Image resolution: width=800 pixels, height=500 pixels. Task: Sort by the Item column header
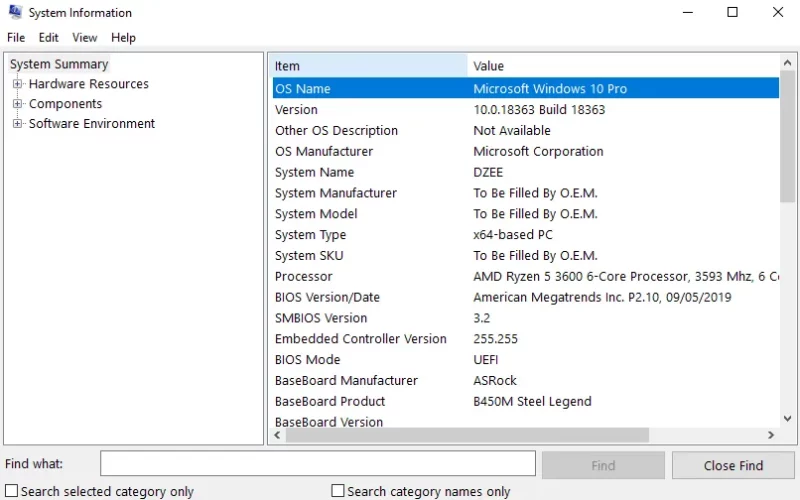(369, 66)
